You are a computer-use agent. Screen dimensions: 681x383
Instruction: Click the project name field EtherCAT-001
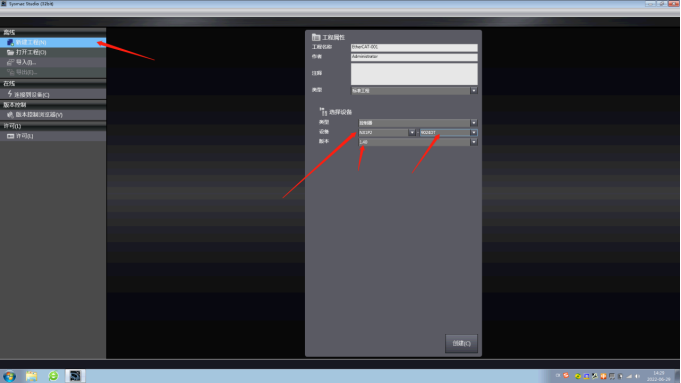click(414, 47)
